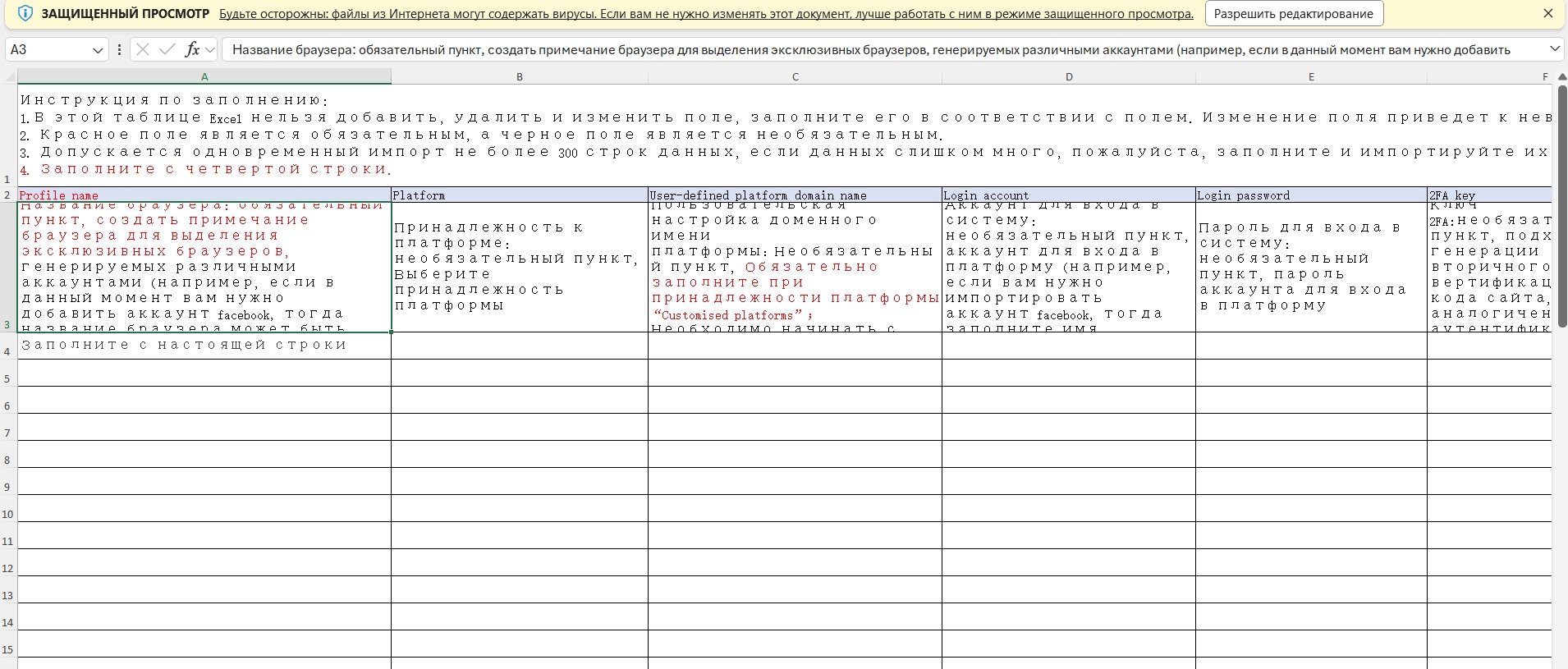Click 'User-defined platform domain name' cell
This screenshot has width=1568, height=669.
(x=795, y=195)
